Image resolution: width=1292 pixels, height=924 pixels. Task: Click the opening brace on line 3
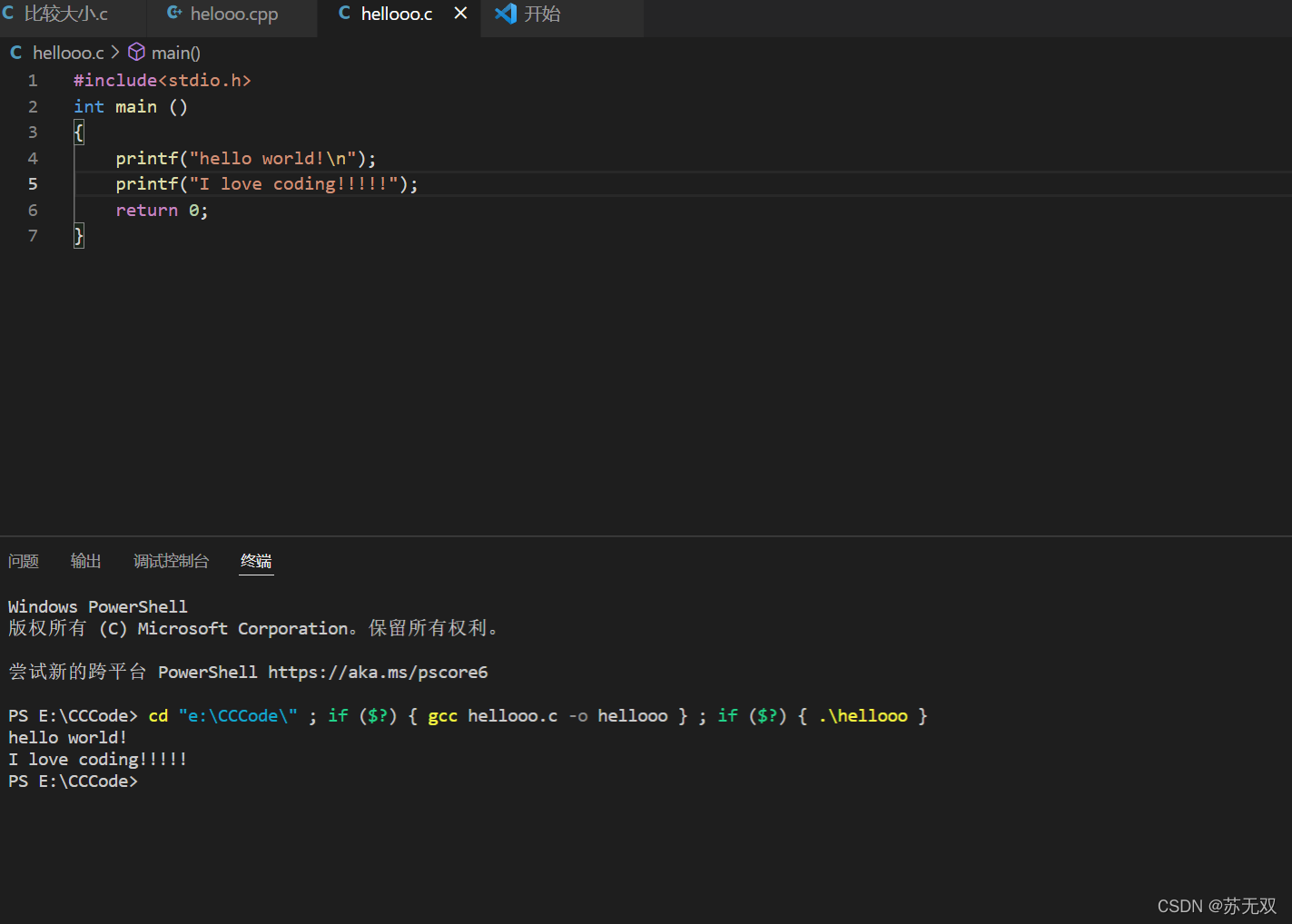coord(79,133)
